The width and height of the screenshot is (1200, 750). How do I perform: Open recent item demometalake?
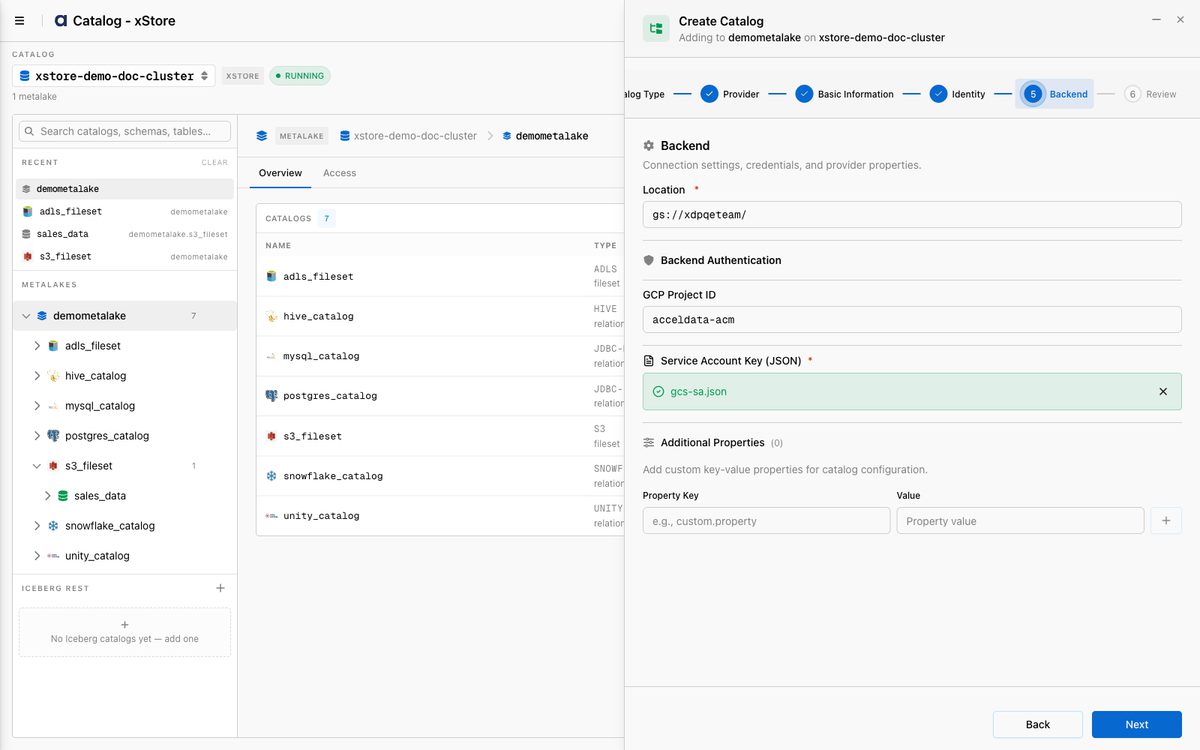pyautogui.click(x=125, y=189)
